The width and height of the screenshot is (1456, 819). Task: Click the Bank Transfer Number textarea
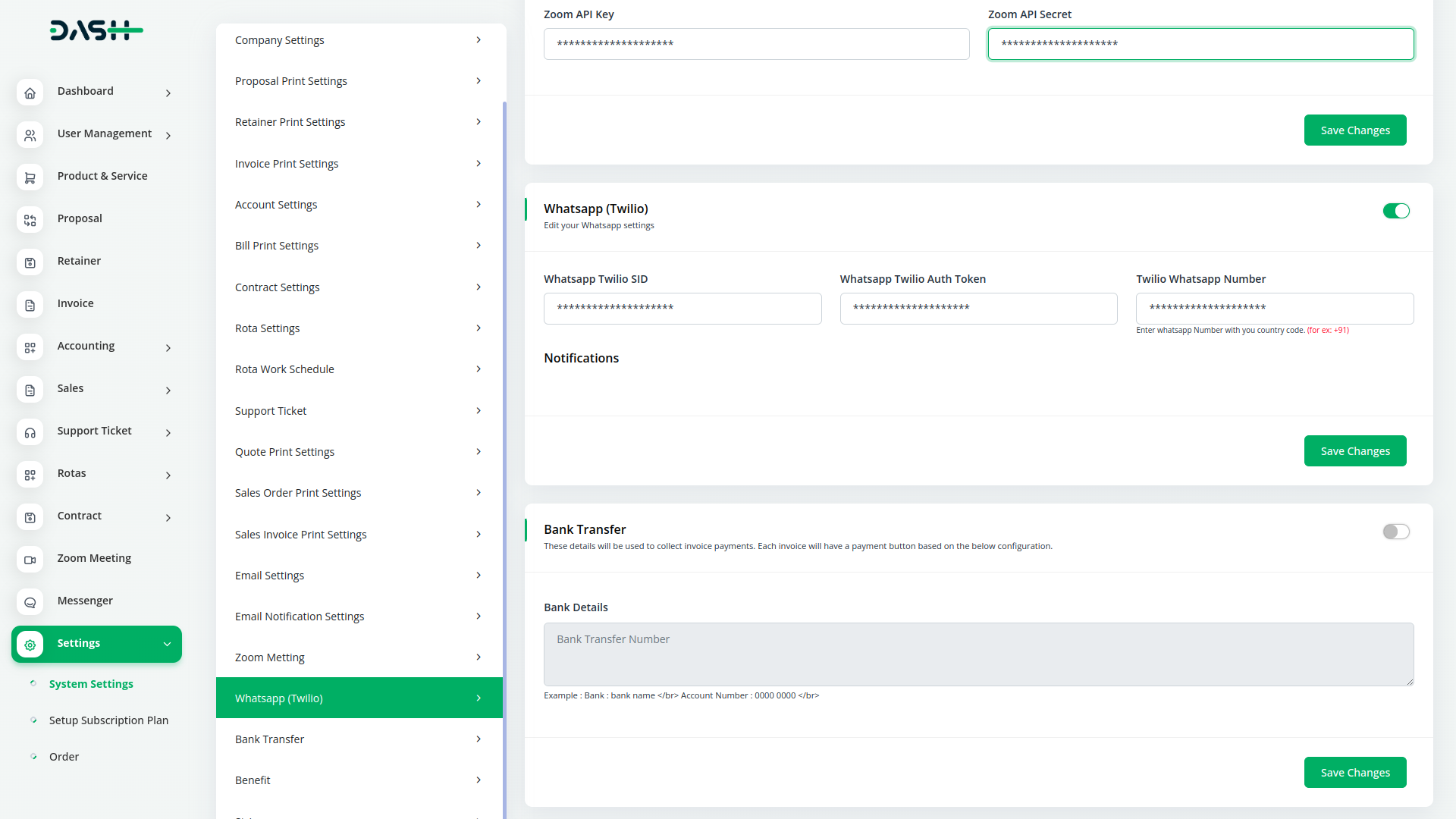point(978,654)
